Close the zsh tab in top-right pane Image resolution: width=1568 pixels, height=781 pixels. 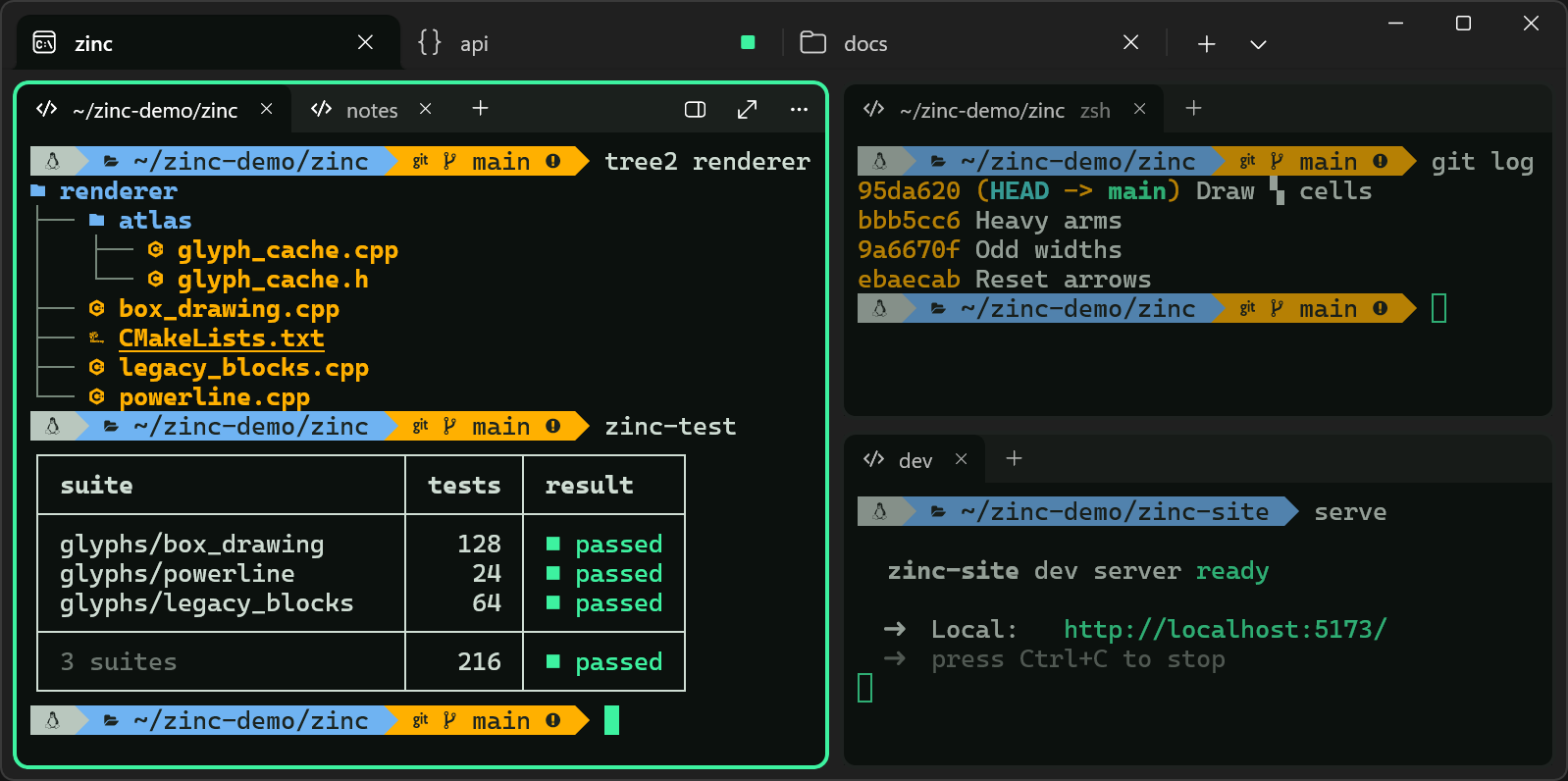tap(1139, 109)
